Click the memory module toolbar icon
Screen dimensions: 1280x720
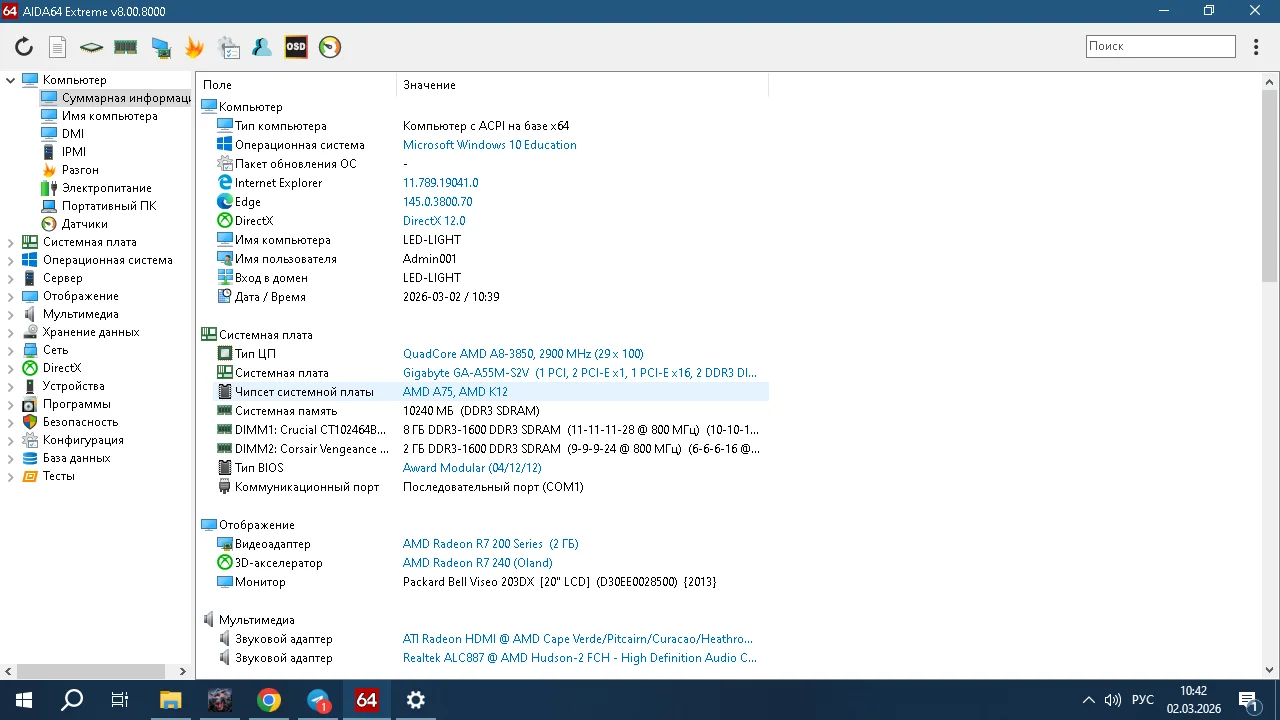[x=125, y=47]
